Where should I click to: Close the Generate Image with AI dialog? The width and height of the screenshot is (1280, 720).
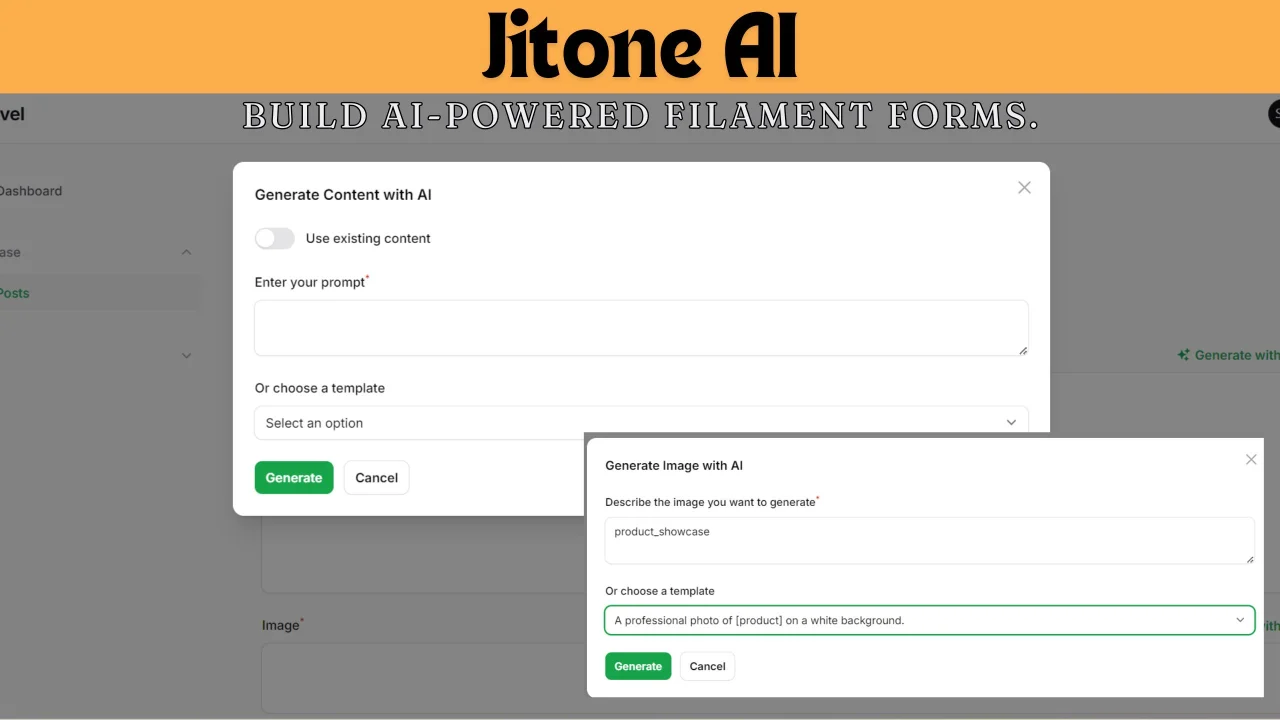pos(1251,459)
